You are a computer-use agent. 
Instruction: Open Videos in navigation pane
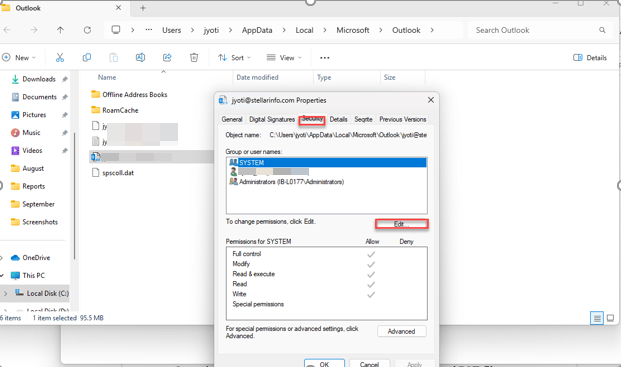32,150
